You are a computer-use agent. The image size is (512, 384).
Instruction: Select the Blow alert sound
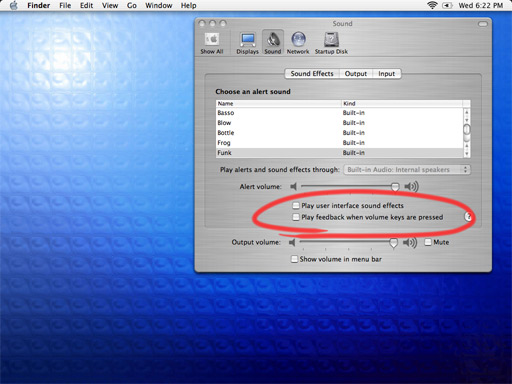340,123
